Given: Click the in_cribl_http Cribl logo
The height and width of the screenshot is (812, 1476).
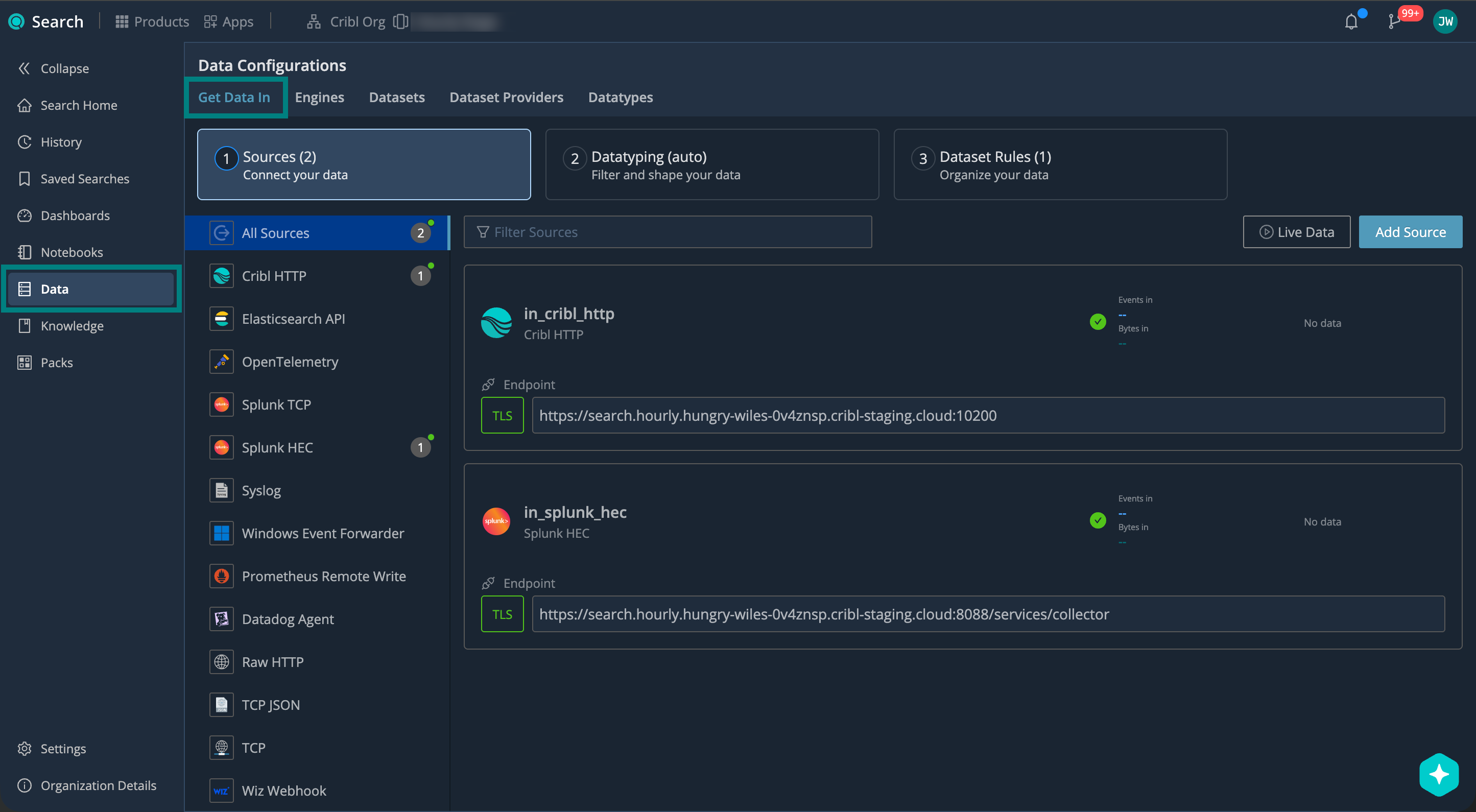Looking at the screenshot, I should point(496,323).
